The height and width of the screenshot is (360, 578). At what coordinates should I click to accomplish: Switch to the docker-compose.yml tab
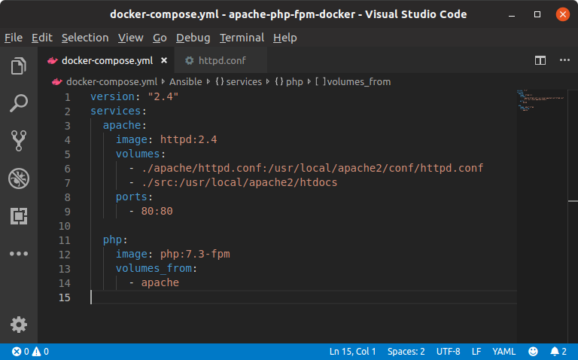[x=107, y=60]
